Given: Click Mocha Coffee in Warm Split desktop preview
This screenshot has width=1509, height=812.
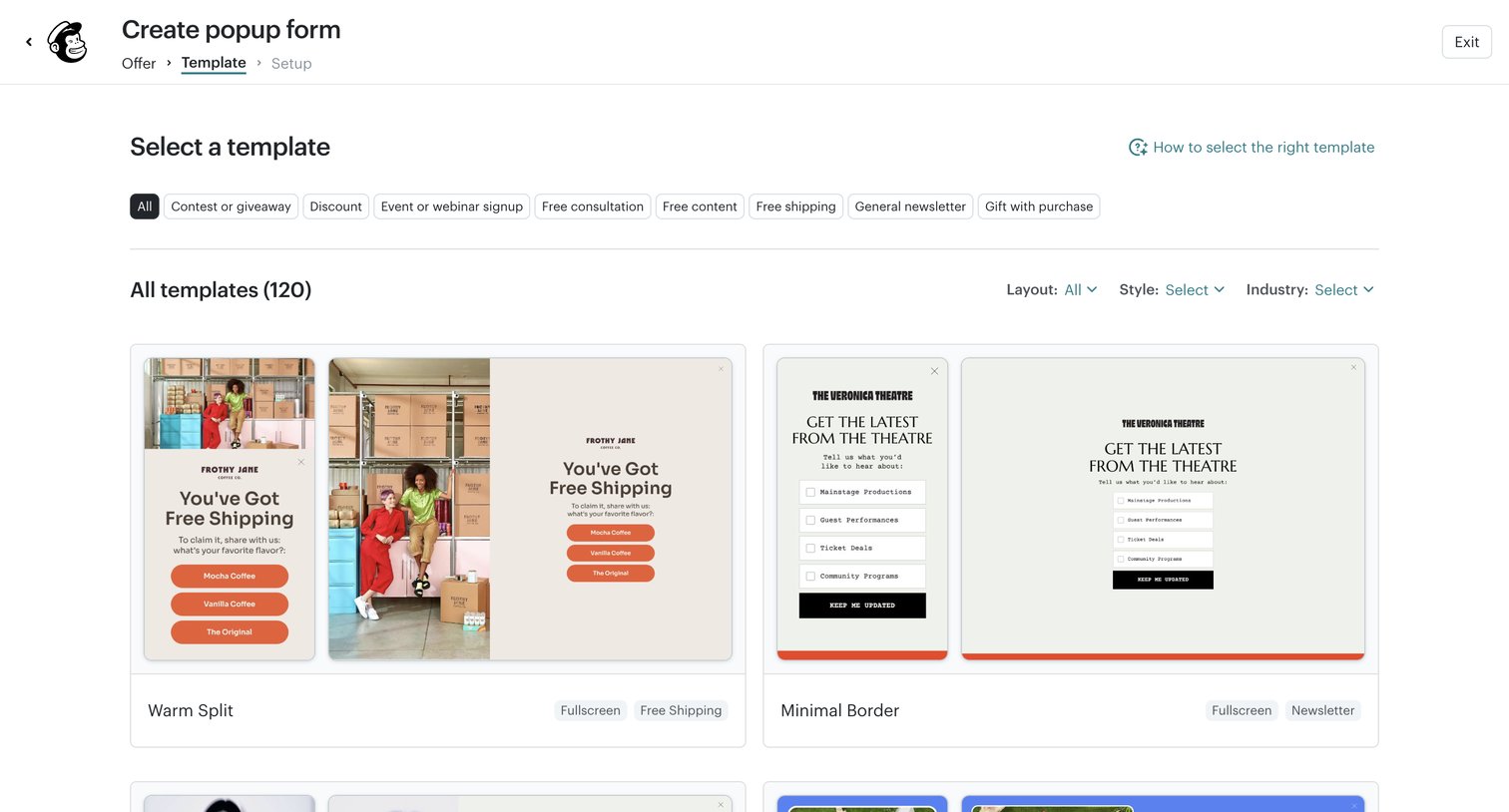Looking at the screenshot, I should pyautogui.click(x=611, y=533).
